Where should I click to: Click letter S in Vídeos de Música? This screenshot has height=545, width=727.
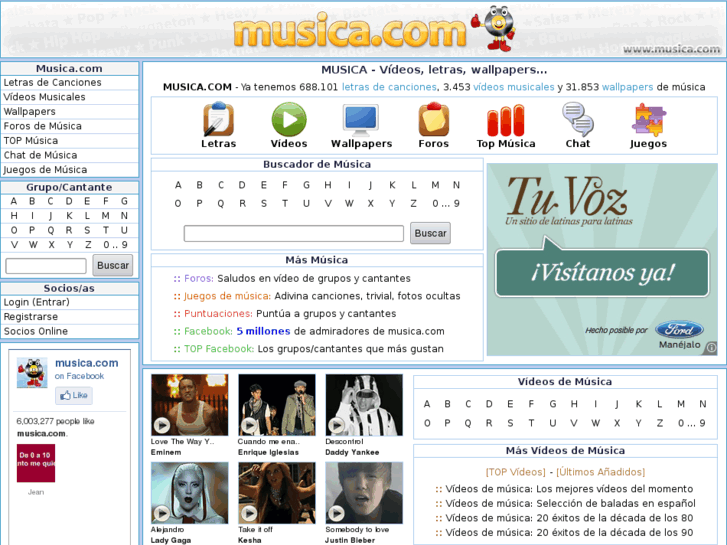510,423
